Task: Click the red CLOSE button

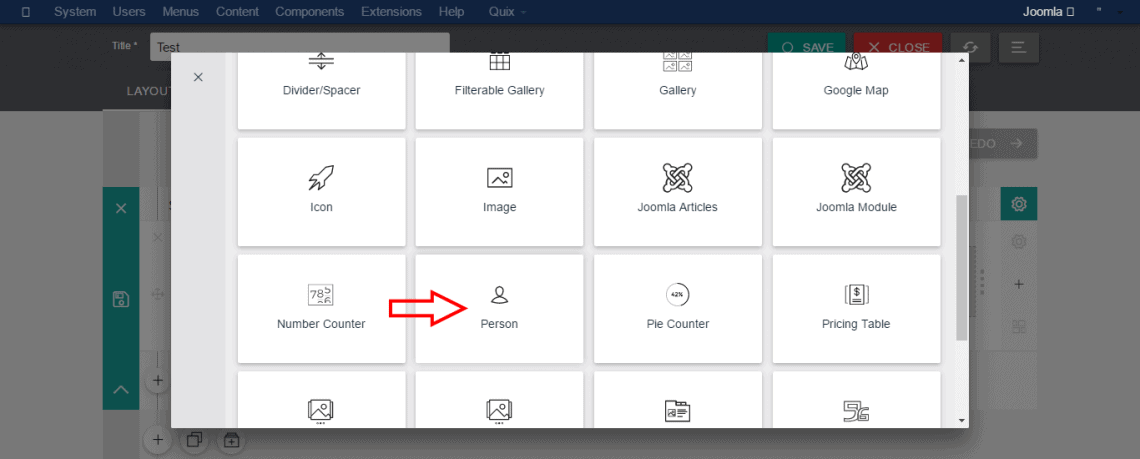Action: pos(898,47)
